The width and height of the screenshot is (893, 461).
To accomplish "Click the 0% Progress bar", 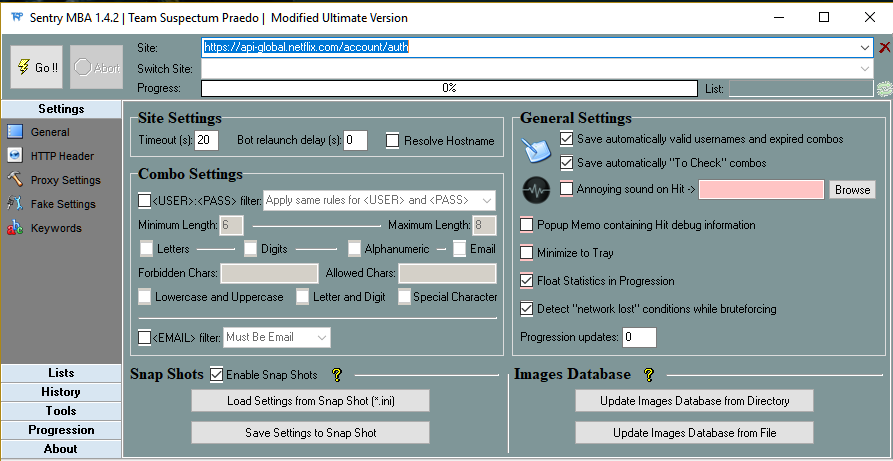I will click(x=449, y=88).
